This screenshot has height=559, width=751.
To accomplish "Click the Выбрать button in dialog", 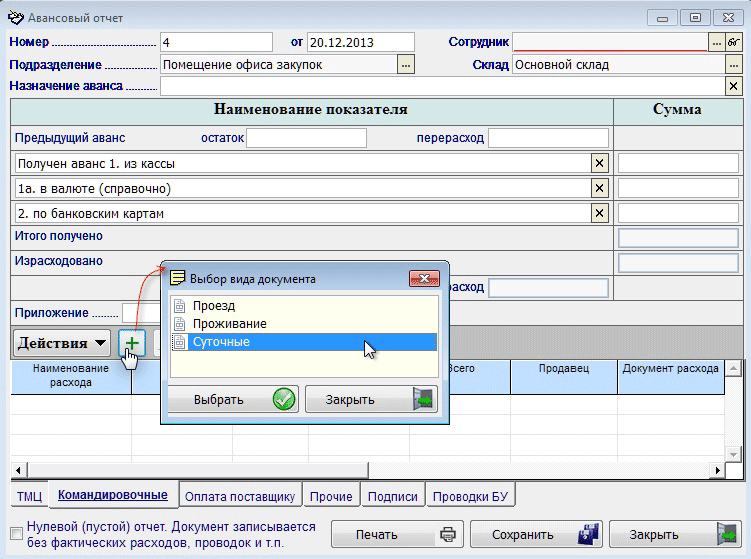I will point(233,399).
